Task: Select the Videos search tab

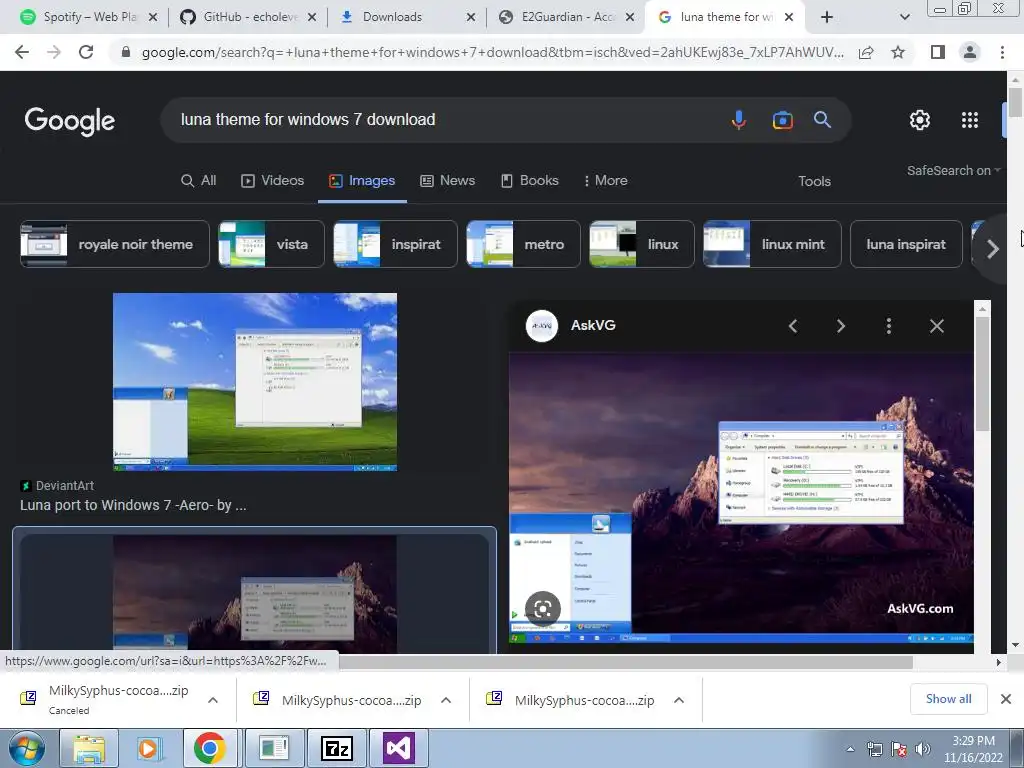Action: click(x=272, y=181)
